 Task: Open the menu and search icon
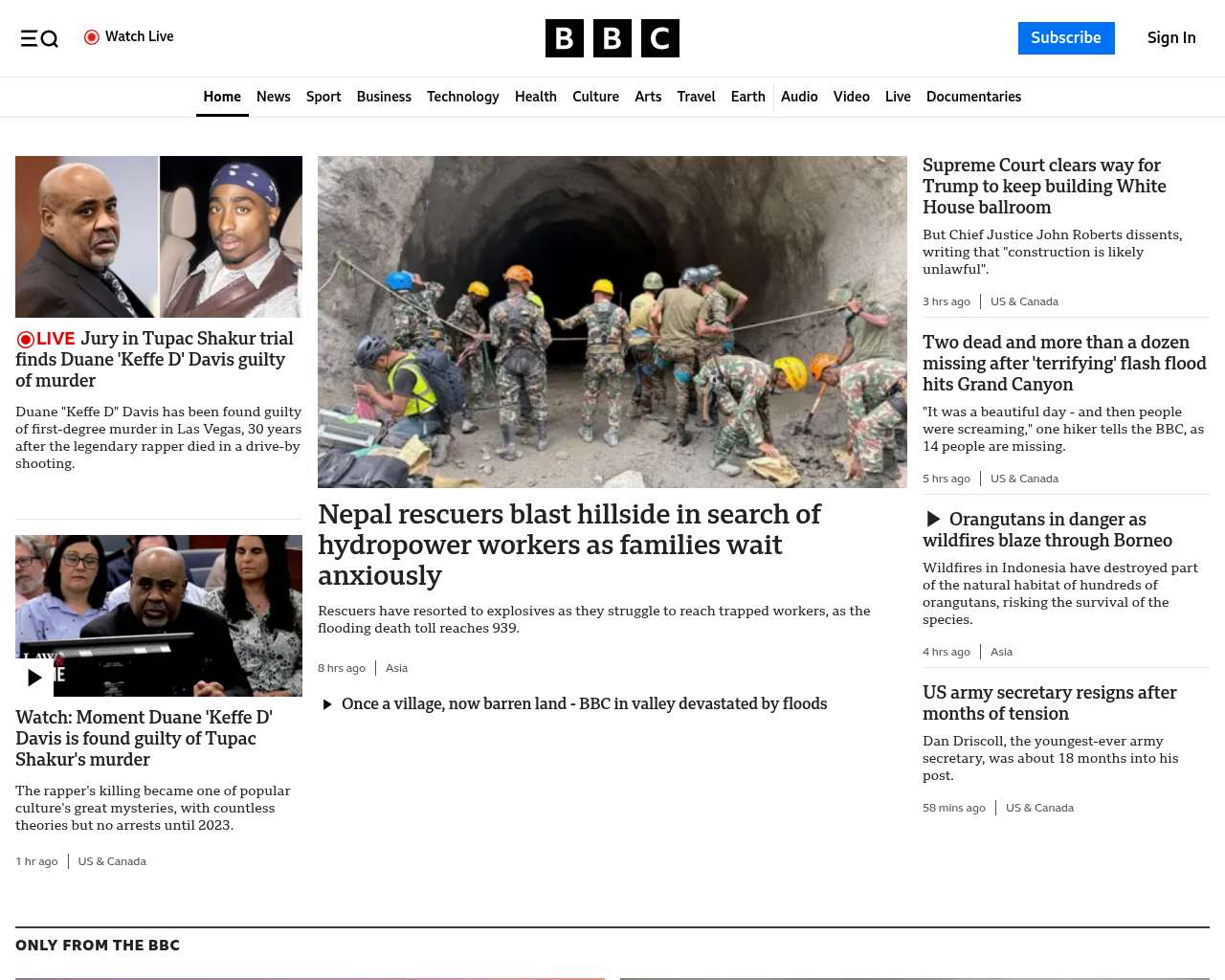coord(39,38)
